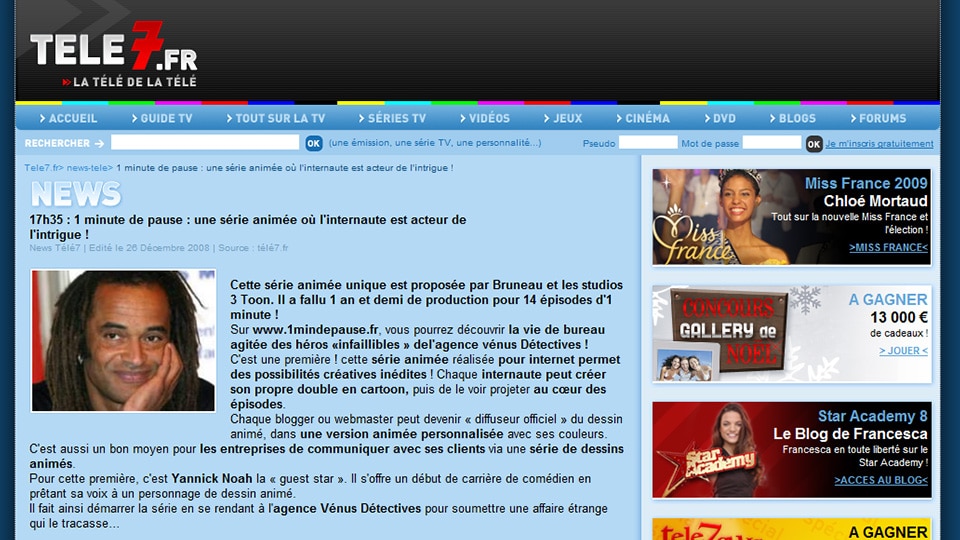The width and height of the screenshot is (960, 540).
Task: Click the Le Blog de Francesca heading
Action: click(x=850, y=434)
